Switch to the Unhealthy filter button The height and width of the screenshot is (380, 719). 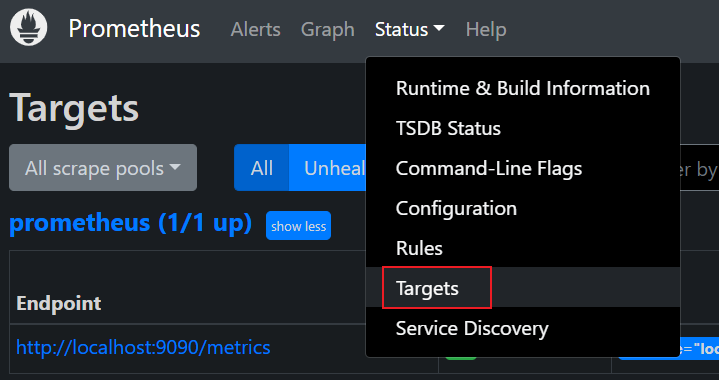(327, 168)
